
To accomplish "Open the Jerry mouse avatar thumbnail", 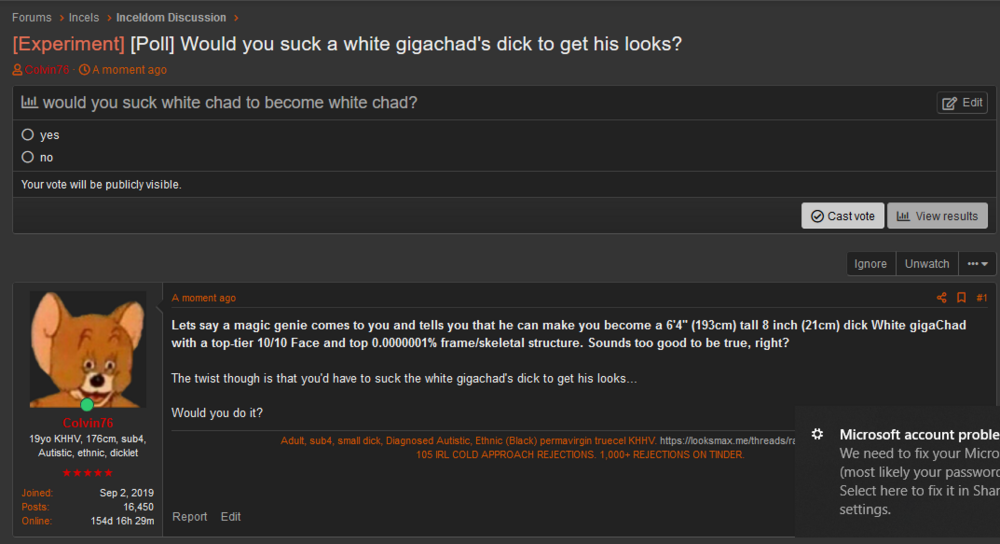I will [x=88, y=349].
